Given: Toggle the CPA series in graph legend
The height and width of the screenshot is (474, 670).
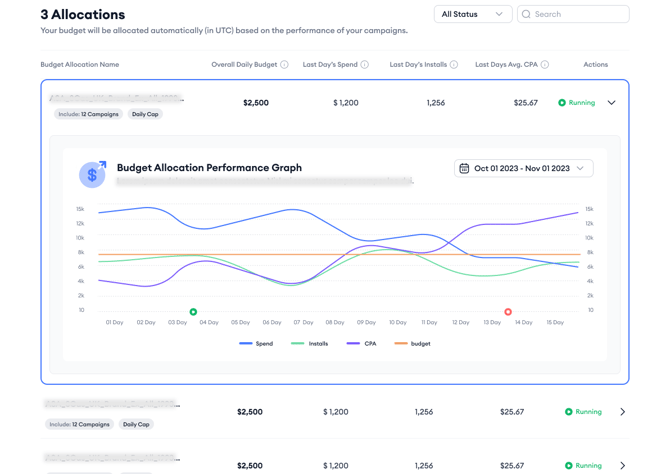Looking at the screenshot, I should (x=362, y=344).
